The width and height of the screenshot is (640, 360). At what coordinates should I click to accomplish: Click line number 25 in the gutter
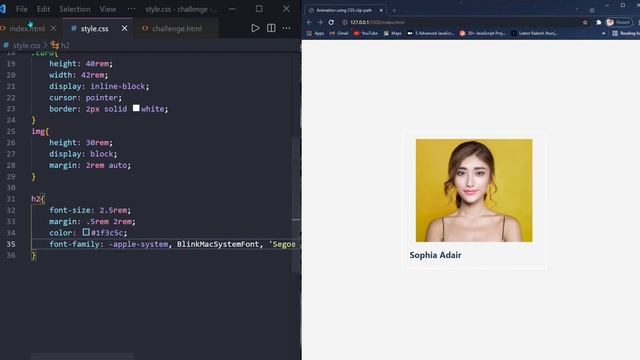point(11,131)
